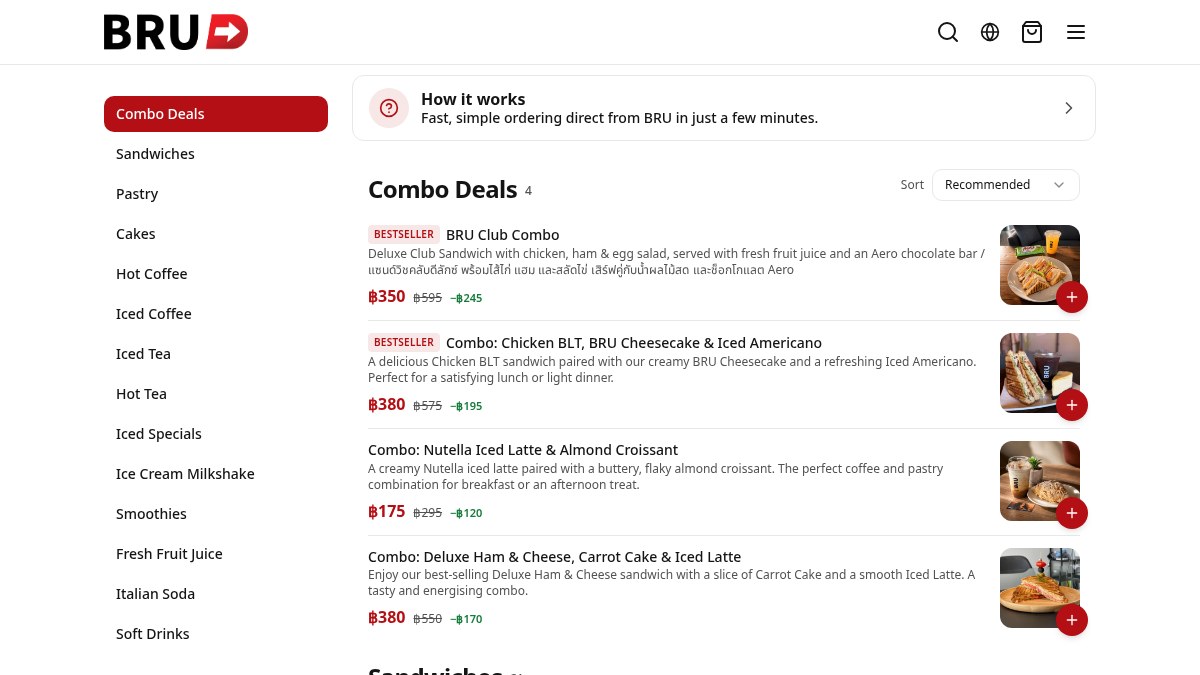Expand How it works chevron arrow
The width and height of the screenshot is (1200, 675).
point(1069,108)
